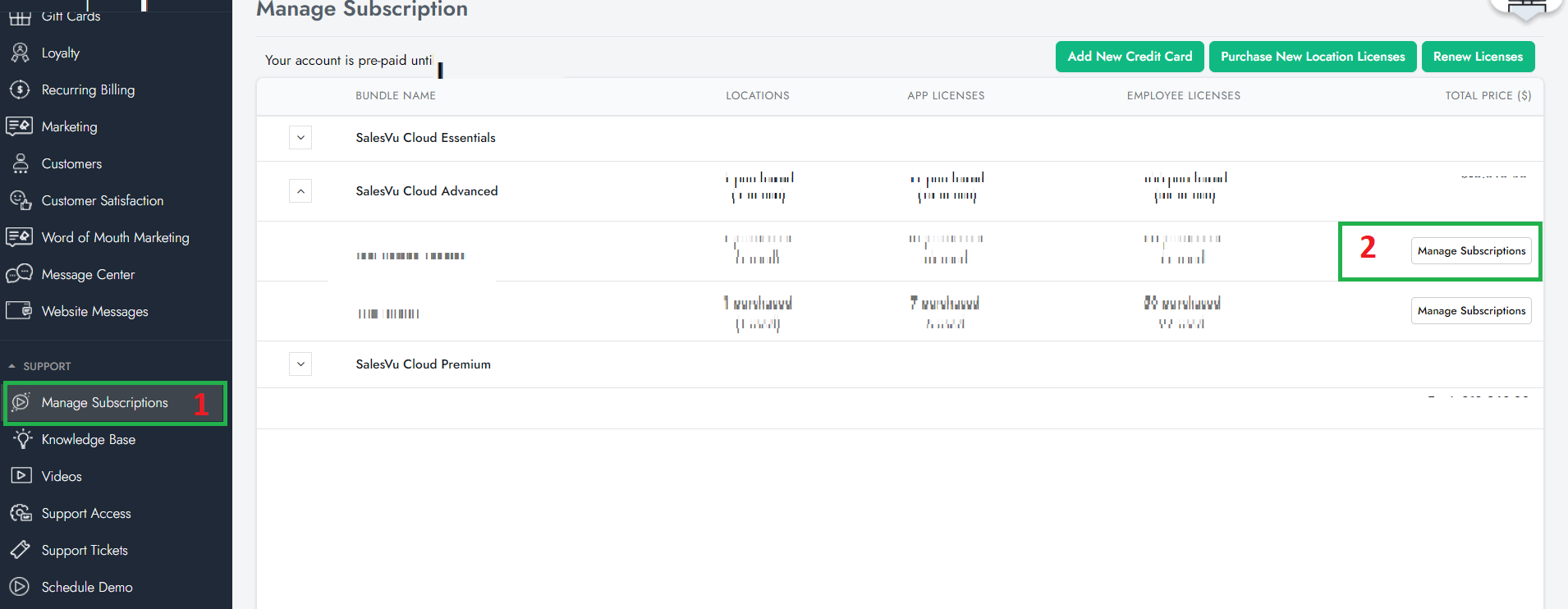Click the BUNDLE NAME column header
Screen dimensions: 1568x609
[x=396, y=96]
